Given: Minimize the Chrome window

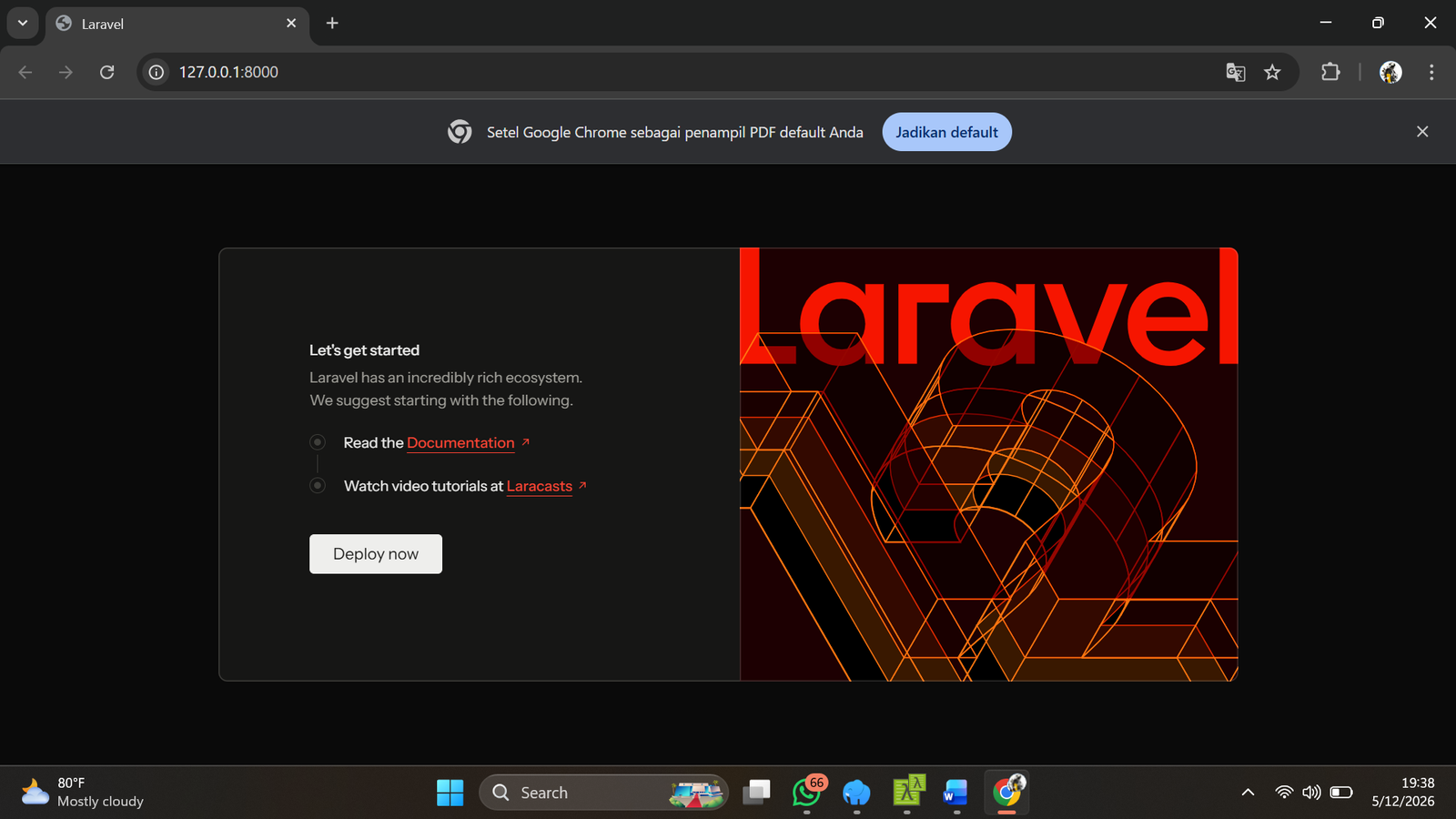Looking at the screenshot, I should (x=1326, y=23).
